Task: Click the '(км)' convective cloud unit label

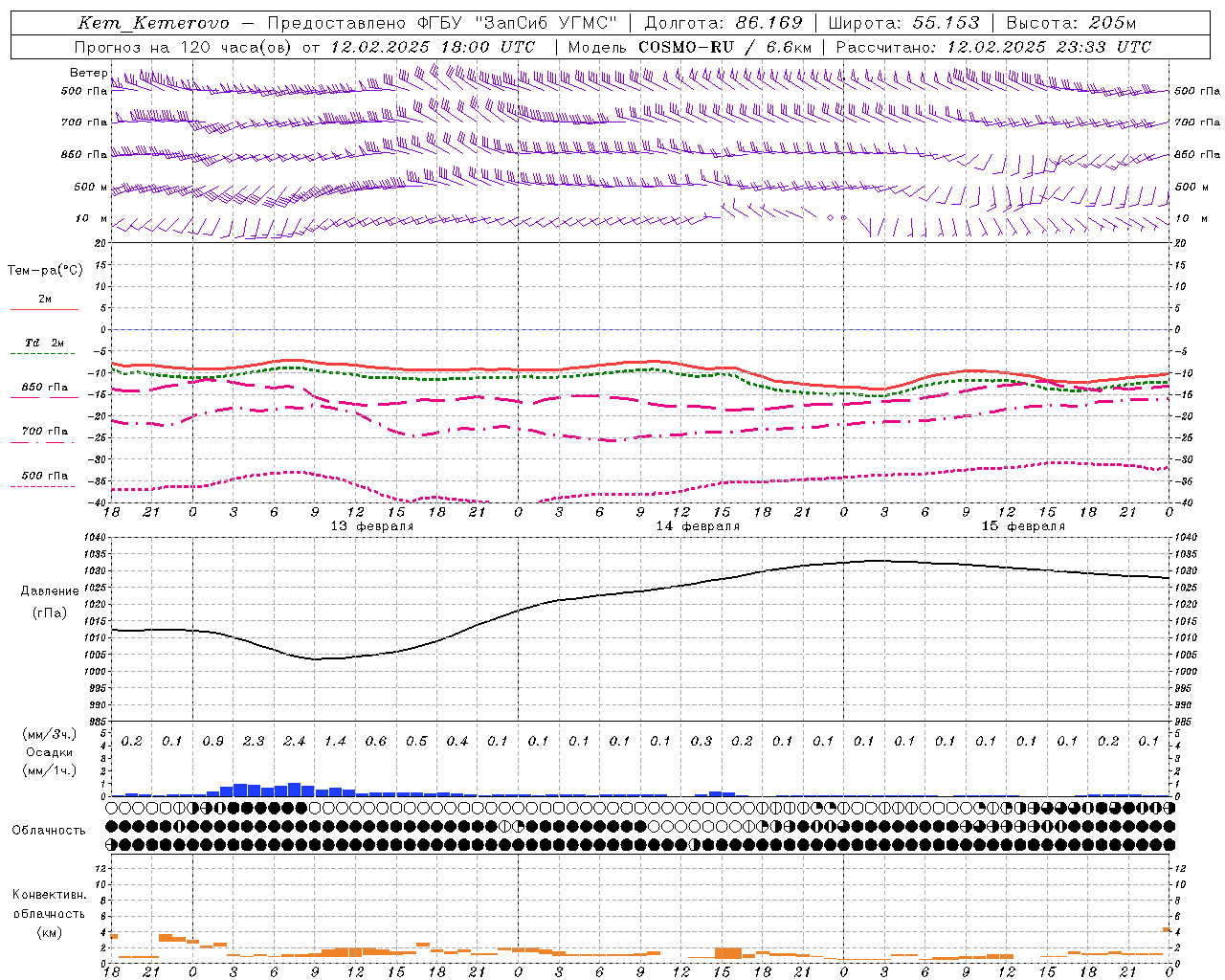Action: [49, 932]
